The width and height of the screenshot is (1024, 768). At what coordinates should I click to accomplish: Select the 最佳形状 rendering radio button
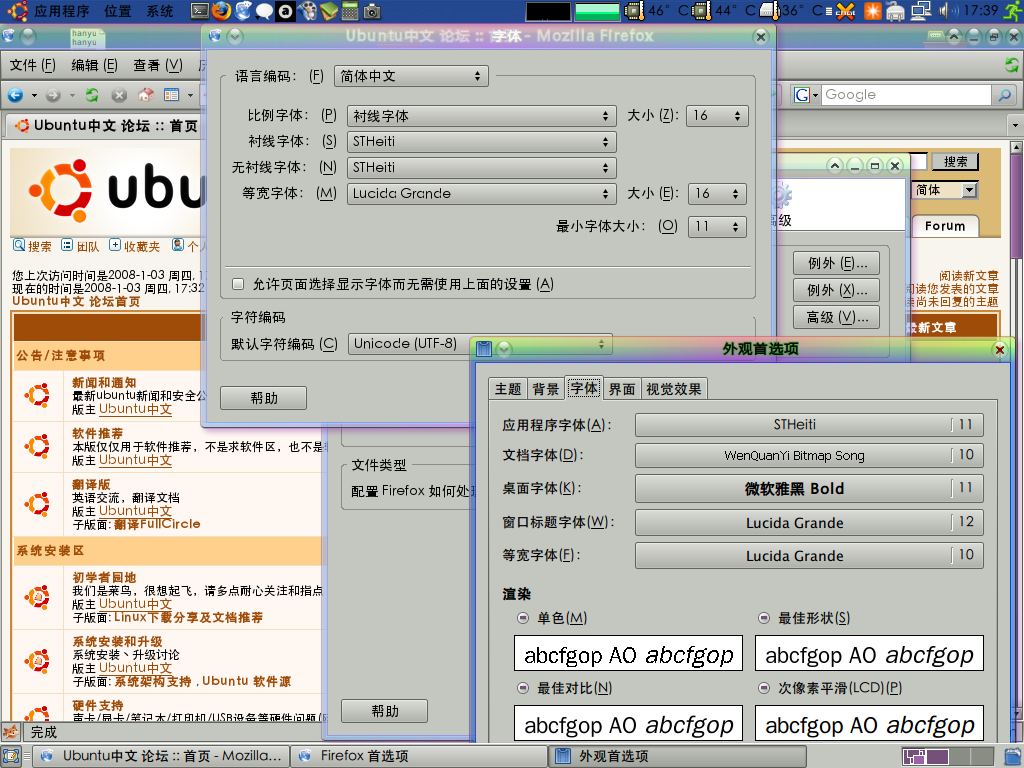tap(764, 618)
